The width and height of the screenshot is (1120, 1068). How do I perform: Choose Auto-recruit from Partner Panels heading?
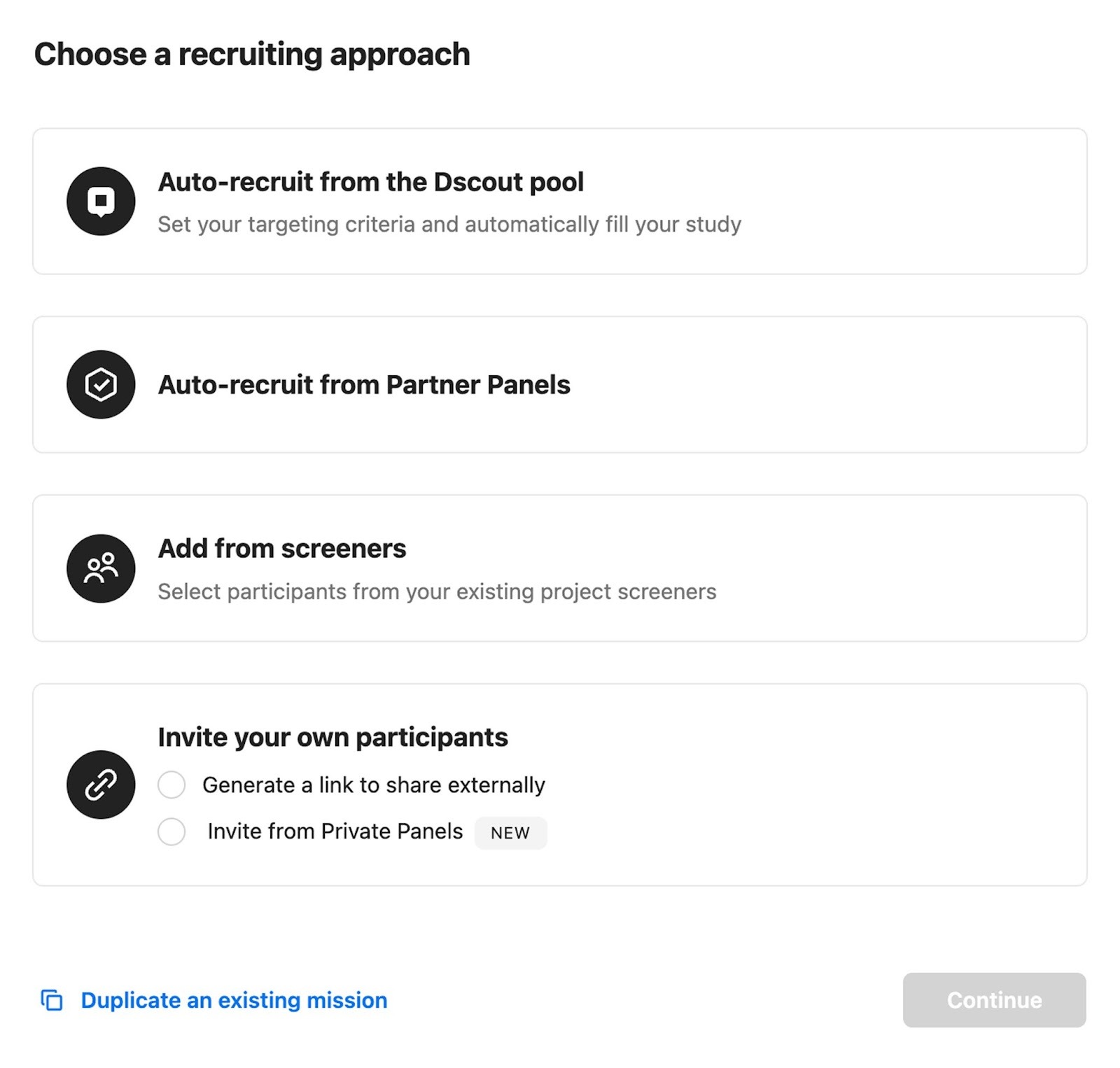point(364,385)
